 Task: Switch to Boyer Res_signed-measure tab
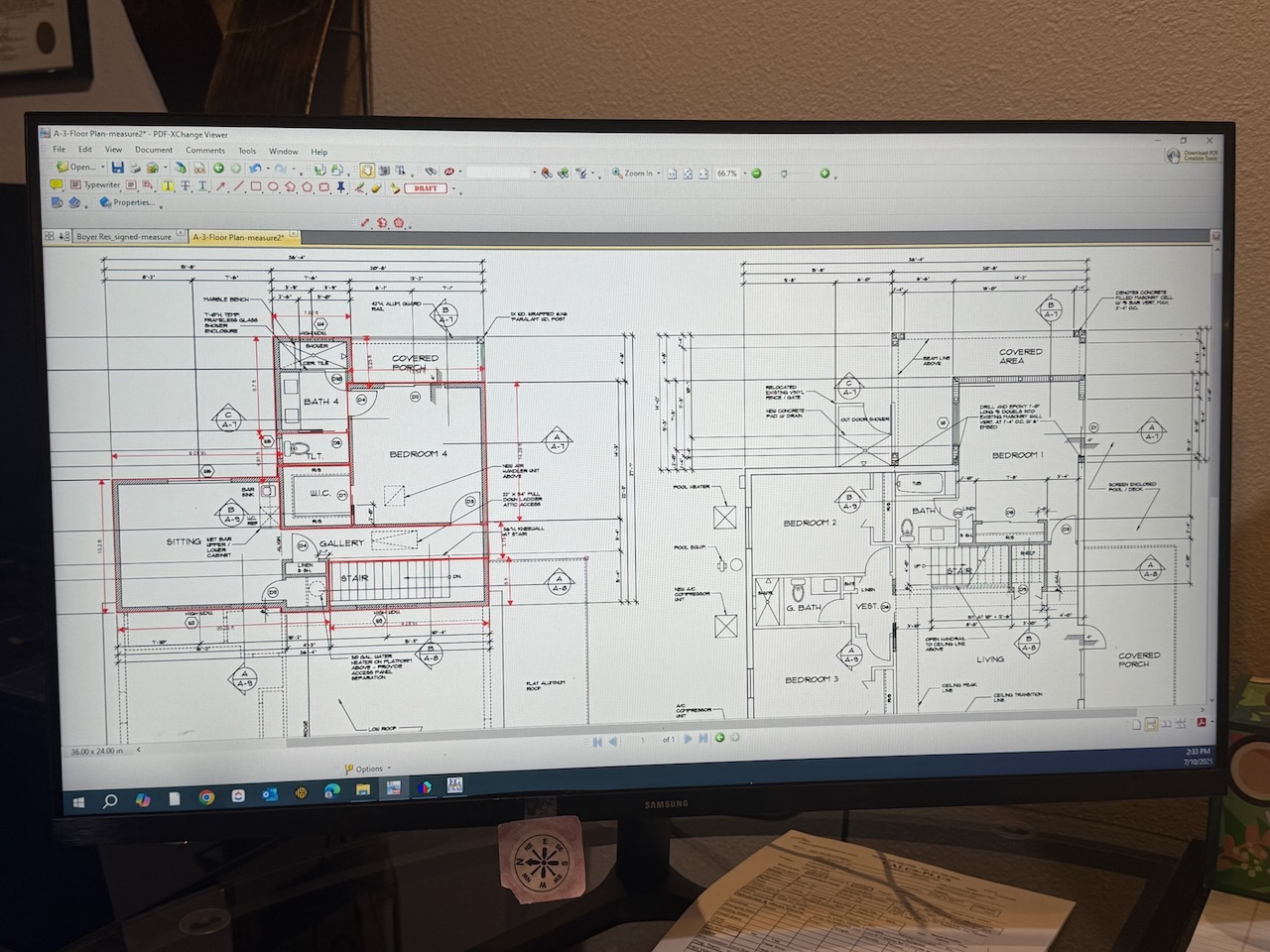click(x=124, y=237)
